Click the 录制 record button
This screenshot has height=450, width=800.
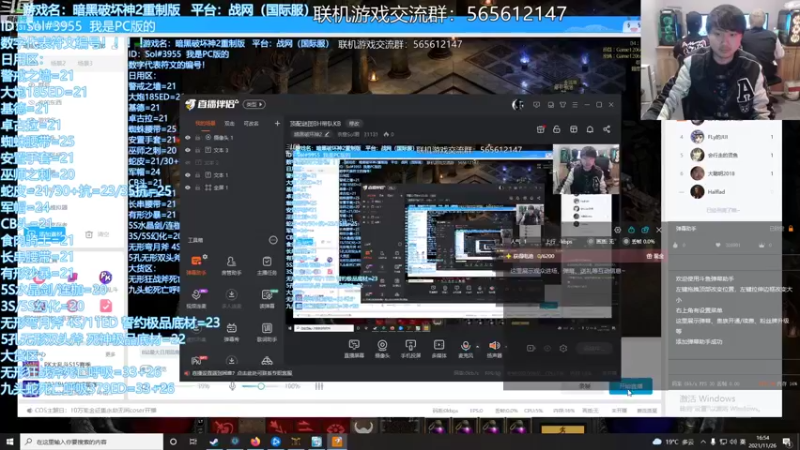[x=585, y=386]
